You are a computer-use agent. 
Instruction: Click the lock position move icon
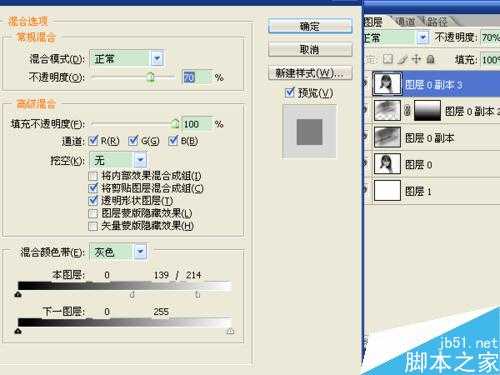click(416, 59)
